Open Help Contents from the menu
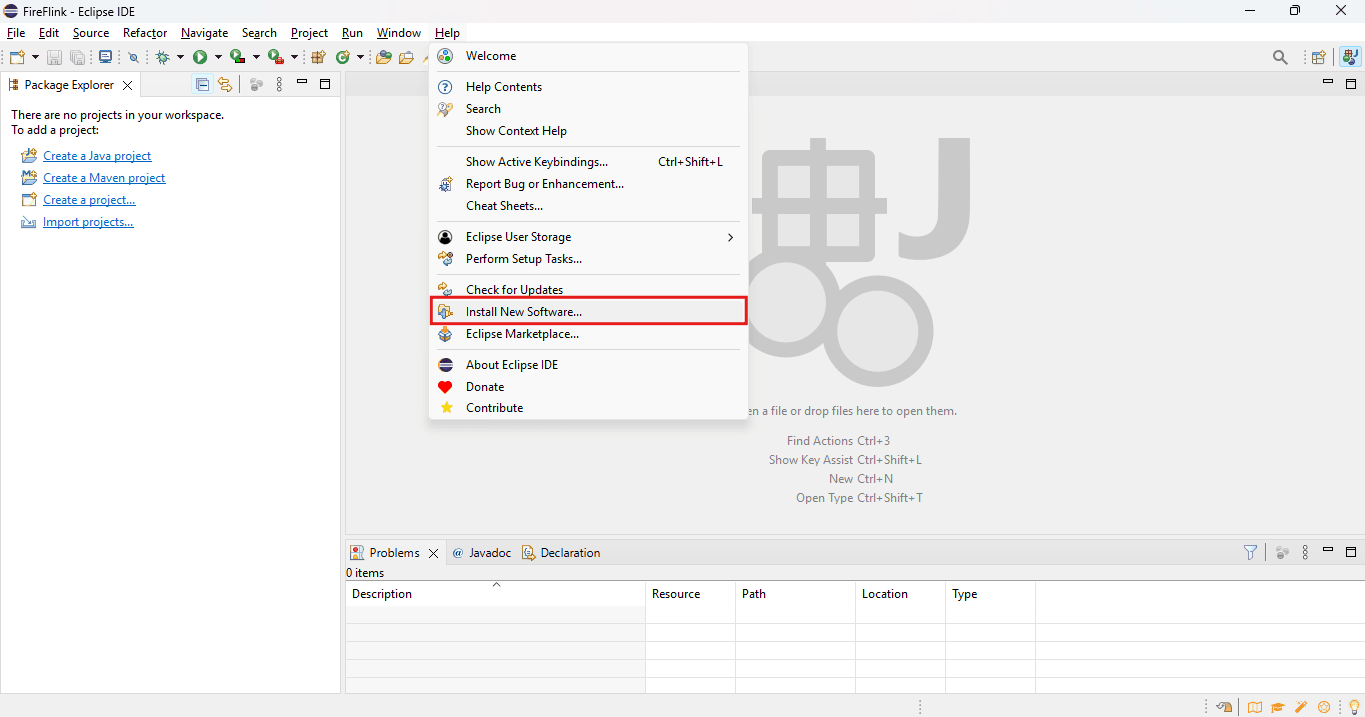 588,87
